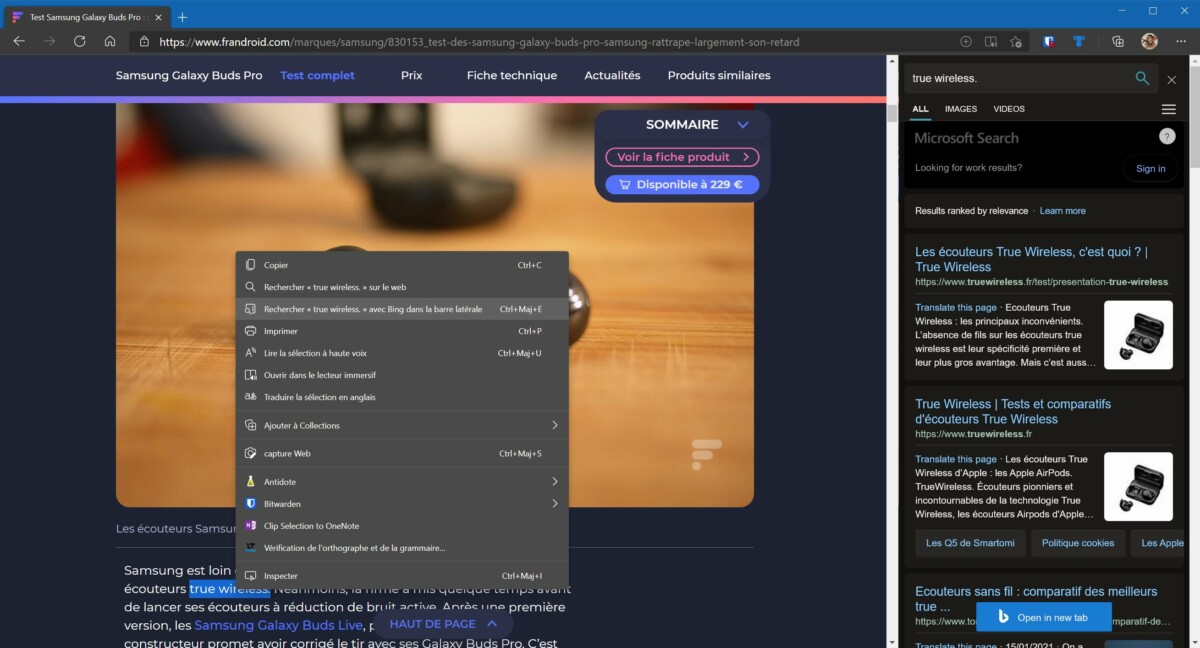Close the Bing sidebar panel

click(x=1172, y=79)
